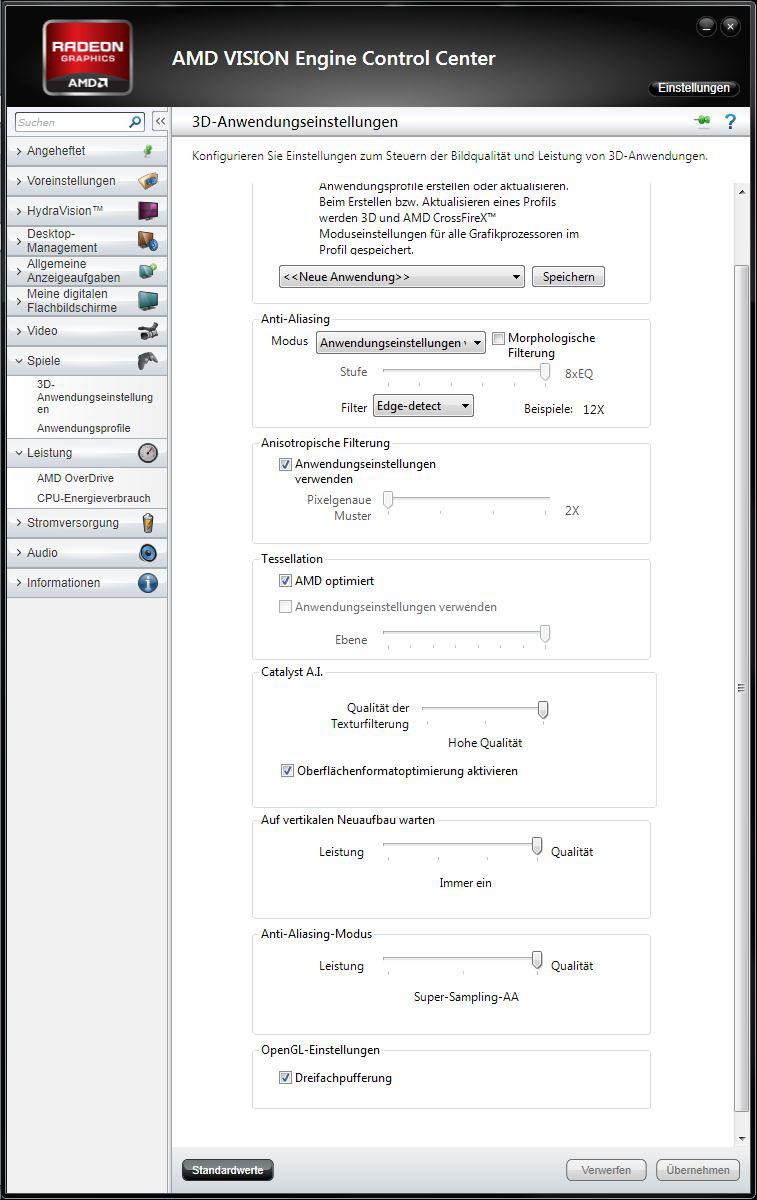The height and width of the screenshot is (1200, 757).
Task: Select 3D-Anwendungseinstellungen in sidebar
Action: tap(95, 397)
